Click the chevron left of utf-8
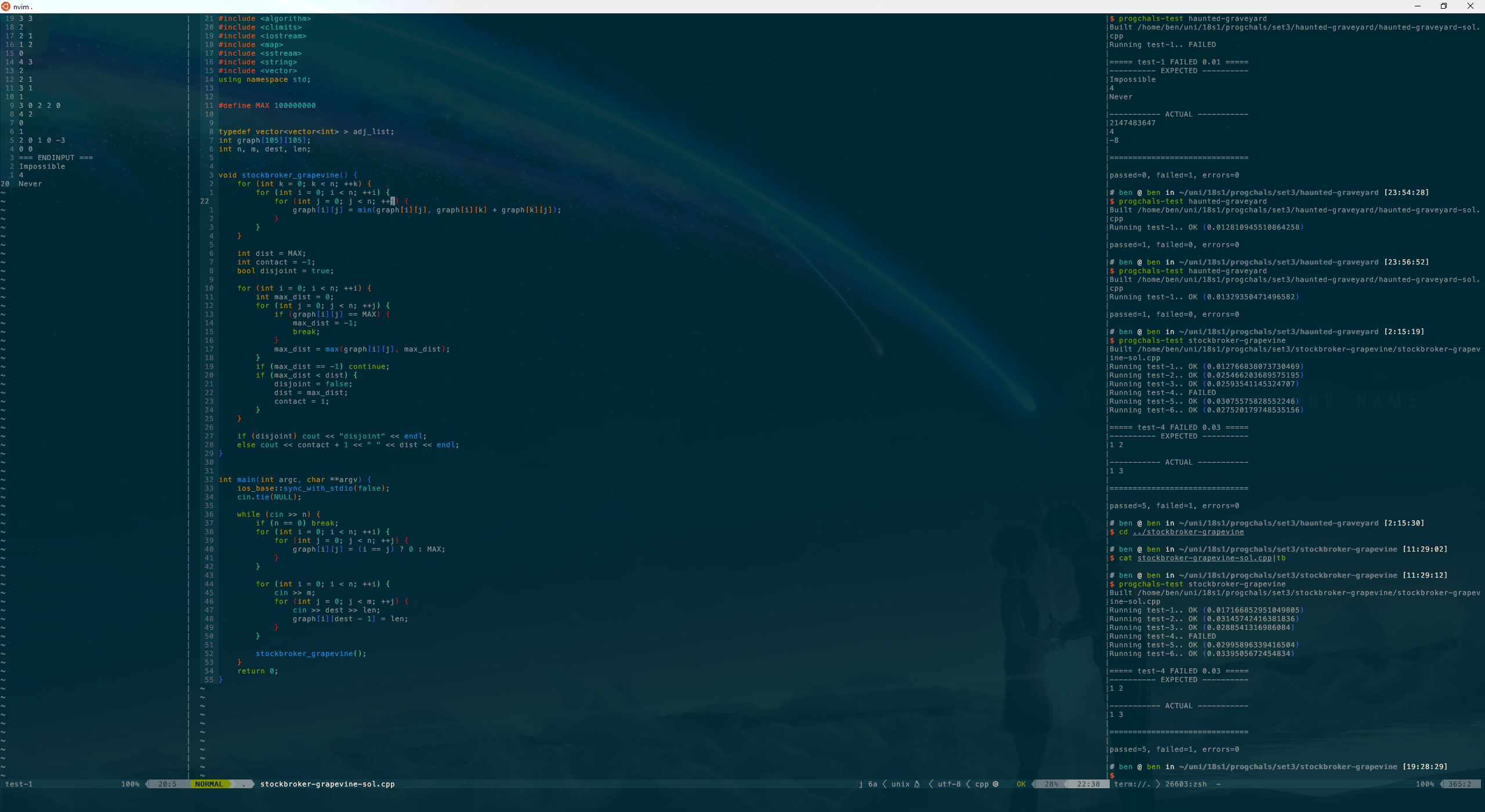 pos(930,784)
